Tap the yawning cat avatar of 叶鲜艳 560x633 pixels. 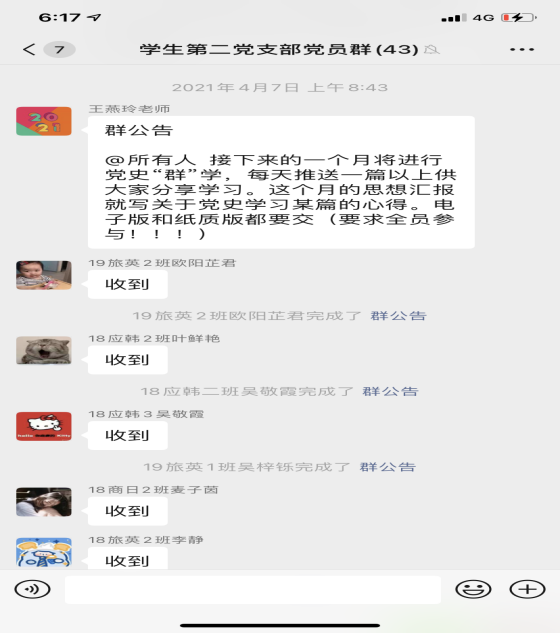44,350
